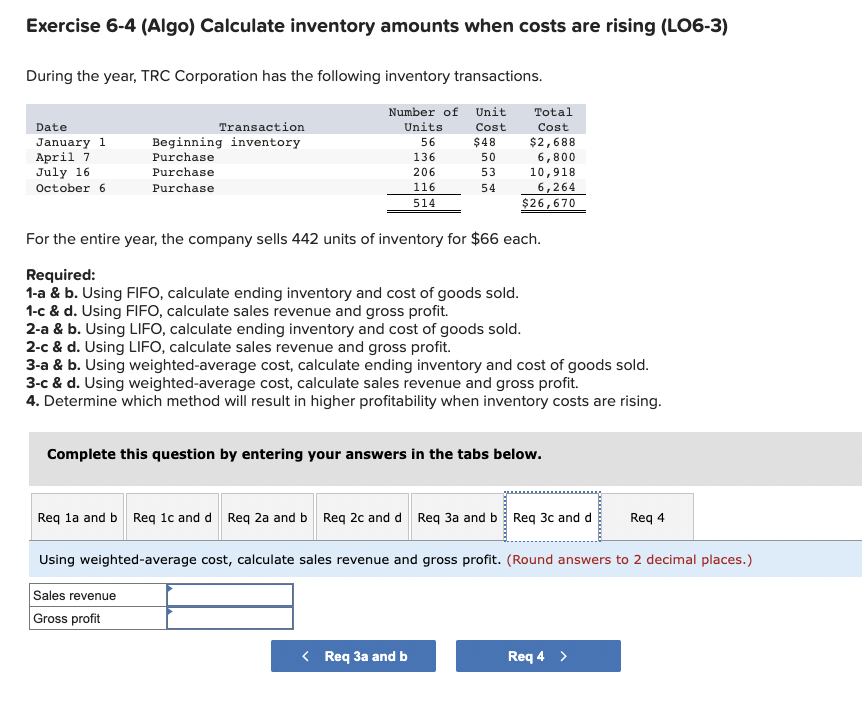Screen dimensions: 862x716
Task: Click the "Sales revenue" row label
Action: (x=70, y=595)
